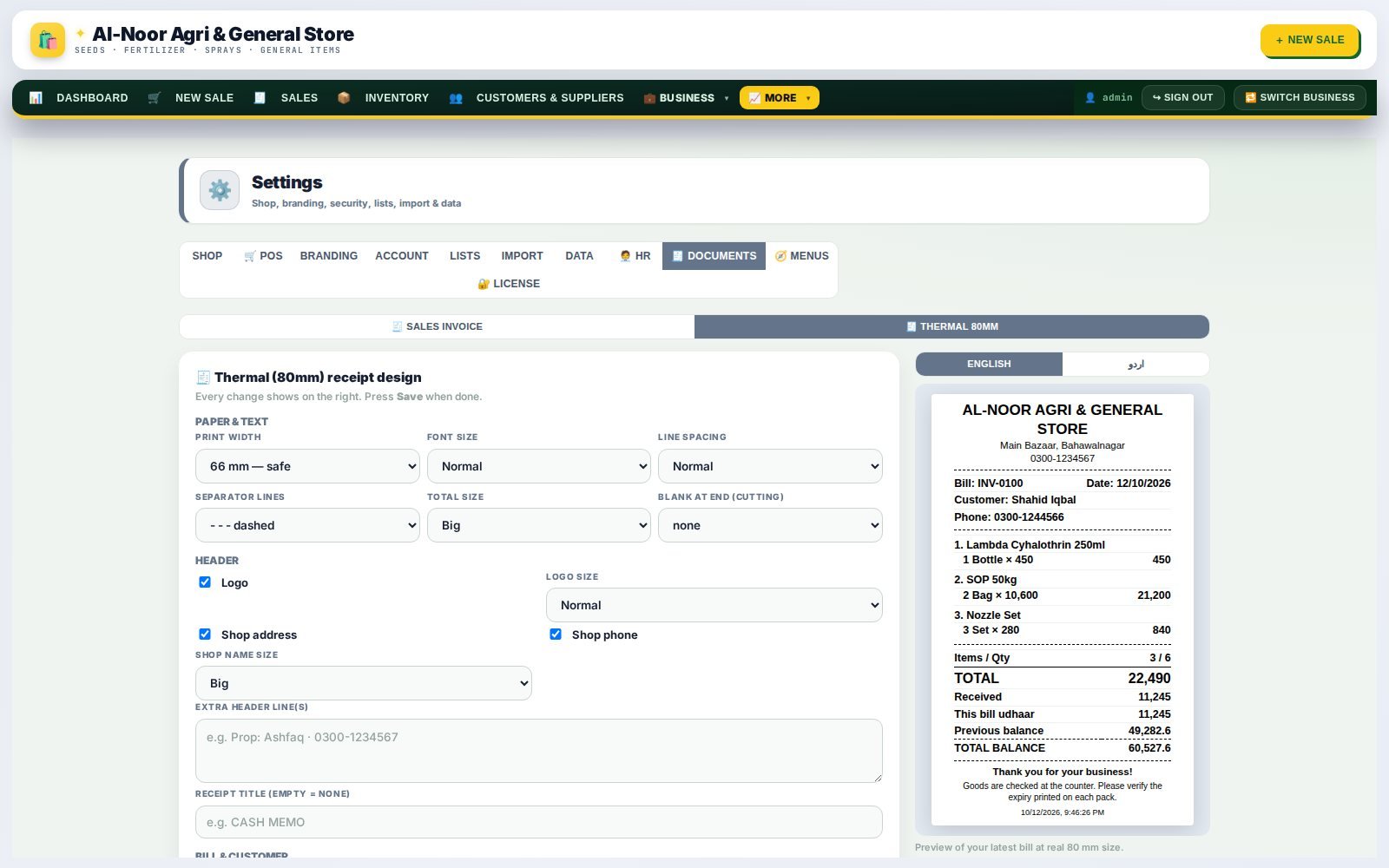The width and height of the screenshot is (1389, 868).
Task: Click the Extra Header Lines text area
Action: coord(539,751)
